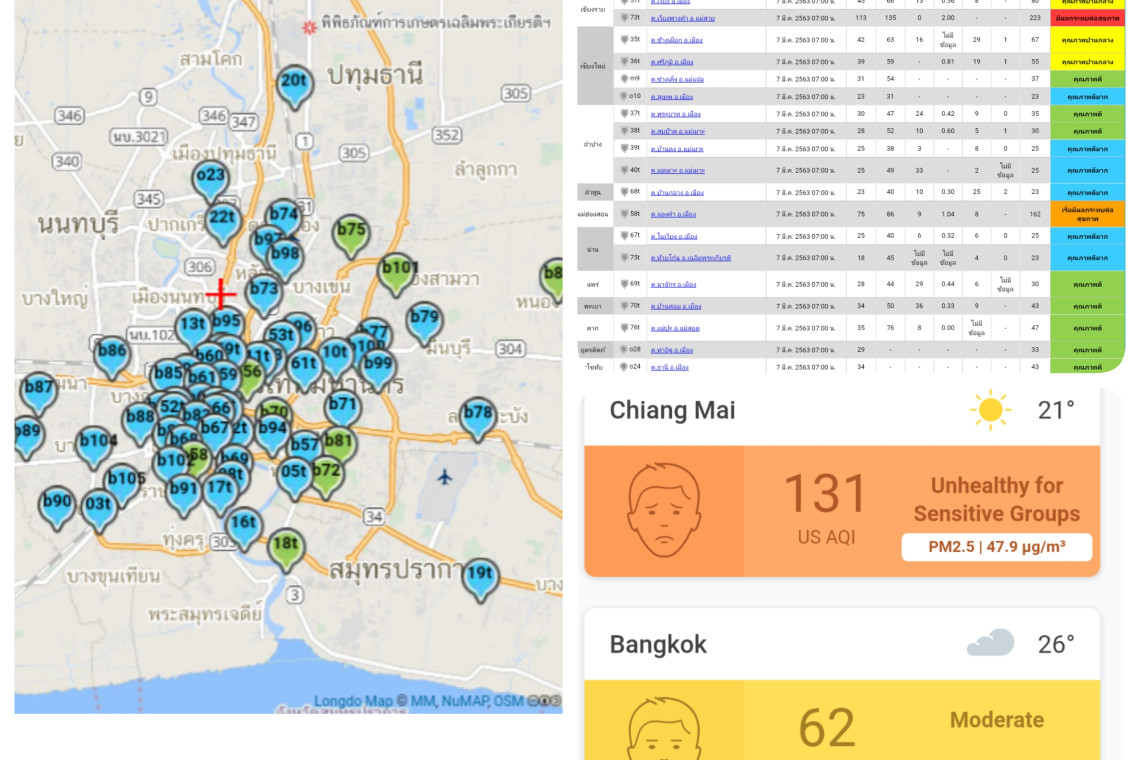Select the b78 station pin

tap(478, 414)
